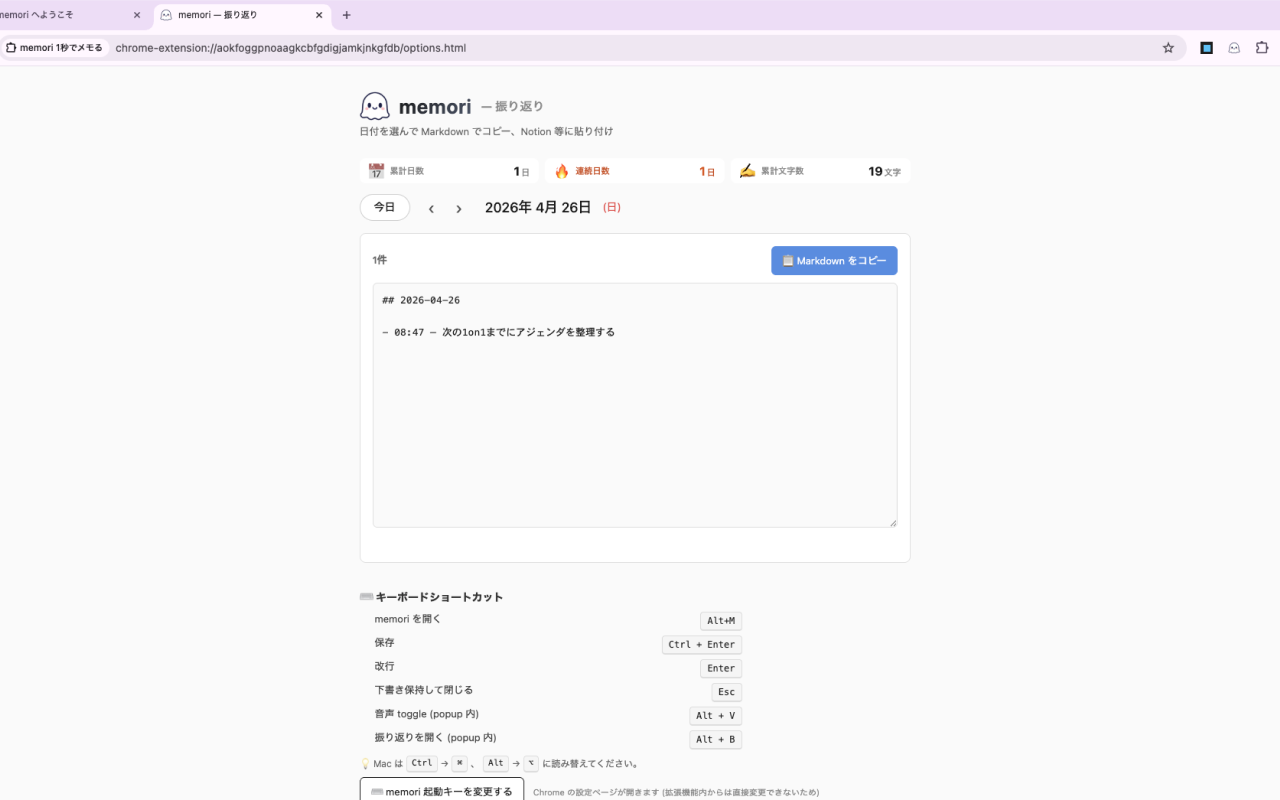Jump to today with 今日 button

[385, 207]
